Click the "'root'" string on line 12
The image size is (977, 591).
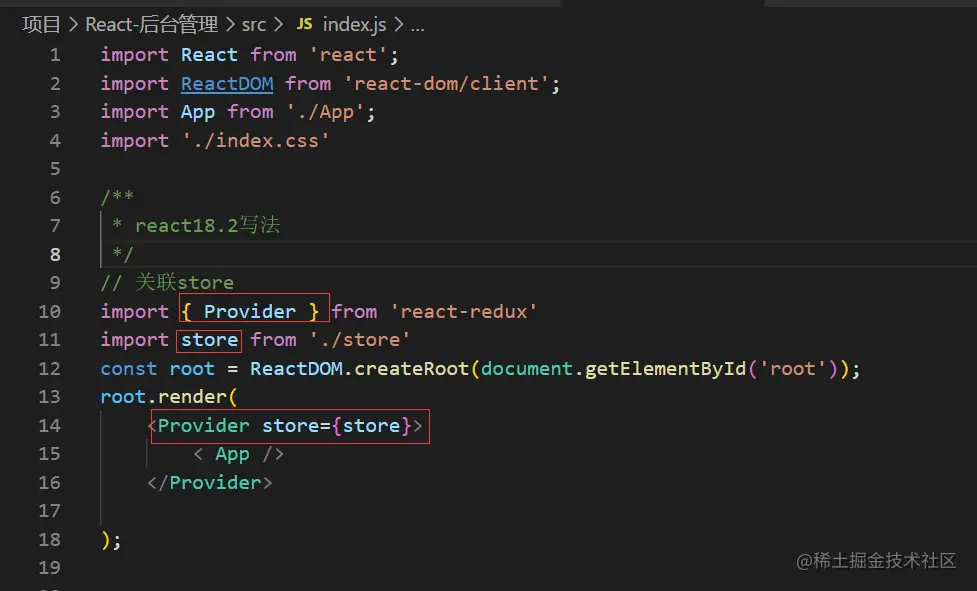tap(793, 369)
